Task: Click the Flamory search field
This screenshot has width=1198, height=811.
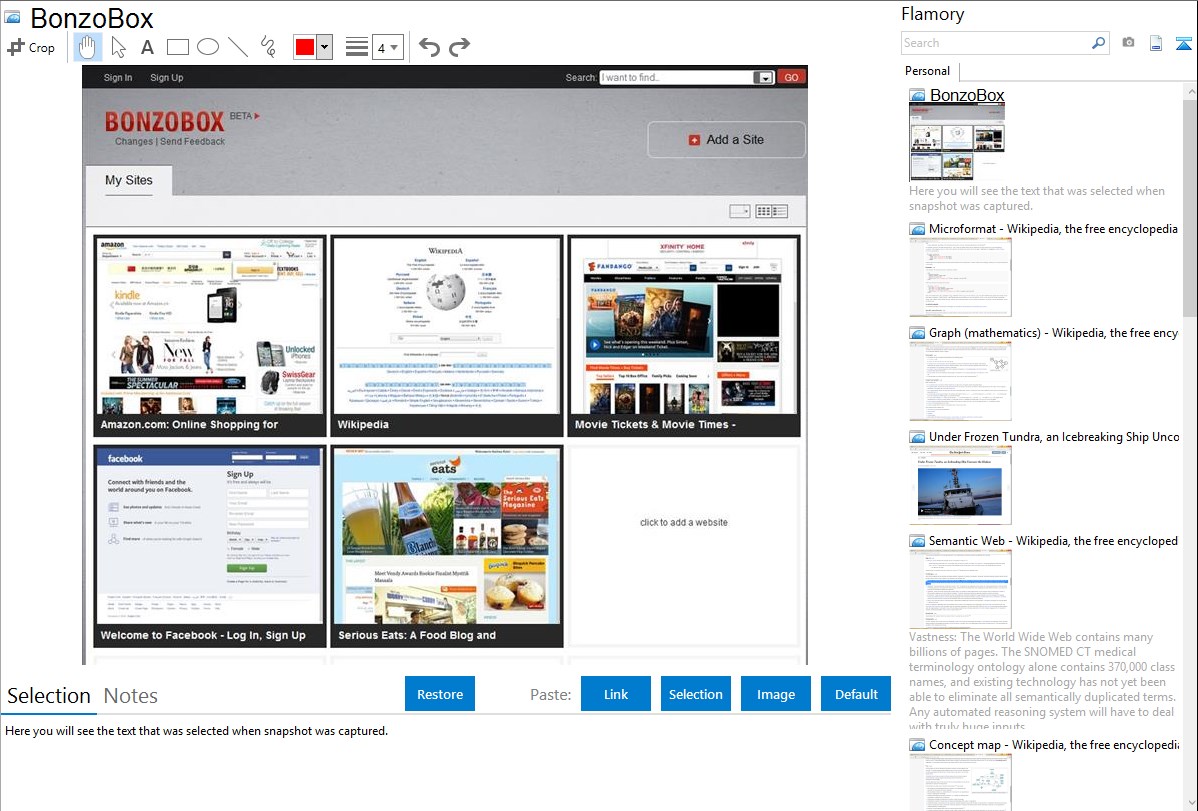Action: coord(995,43)
